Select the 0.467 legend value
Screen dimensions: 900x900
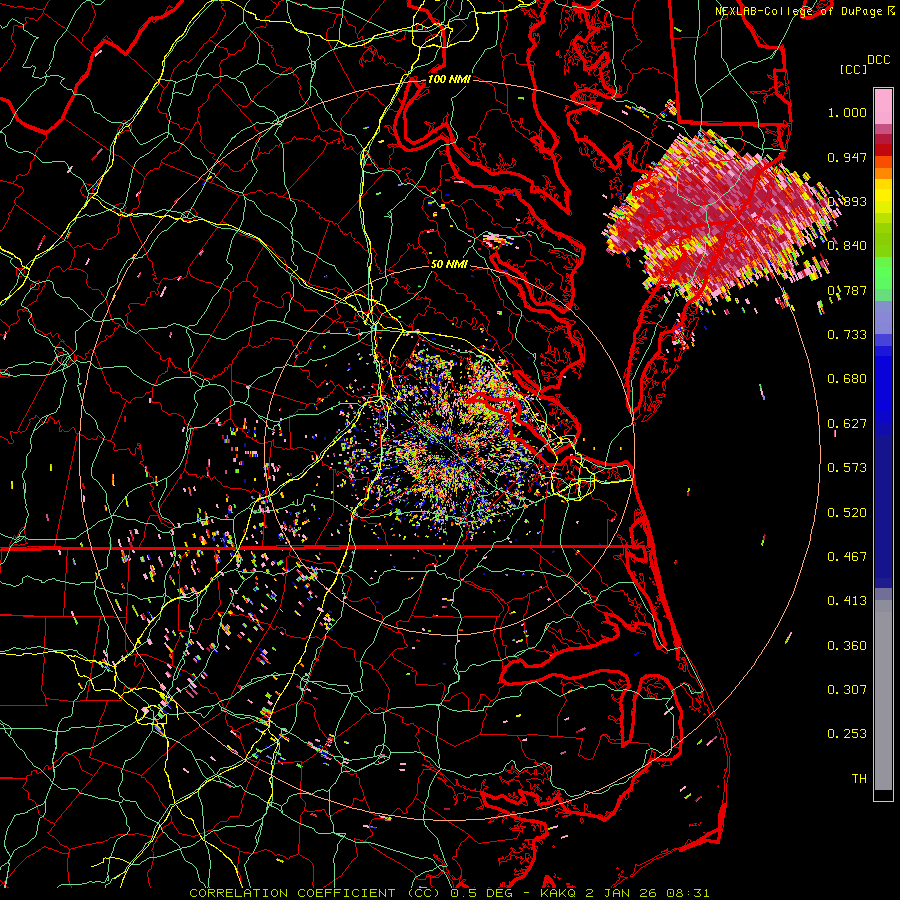[x=847, y=557]
